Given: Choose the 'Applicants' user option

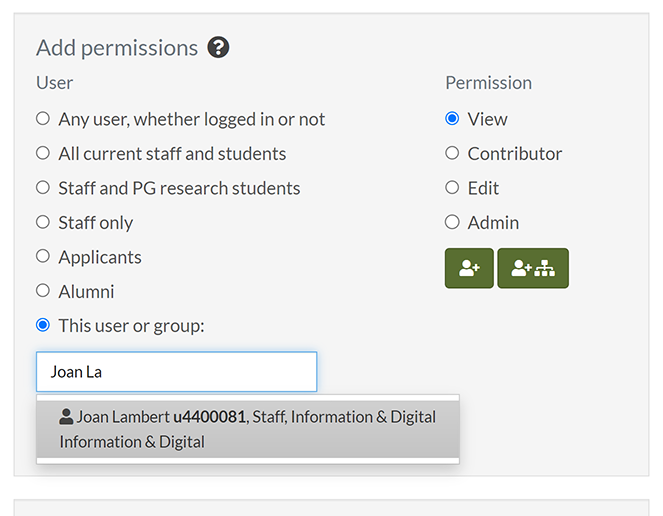Looking at the screenshot, I should (43, 257).
